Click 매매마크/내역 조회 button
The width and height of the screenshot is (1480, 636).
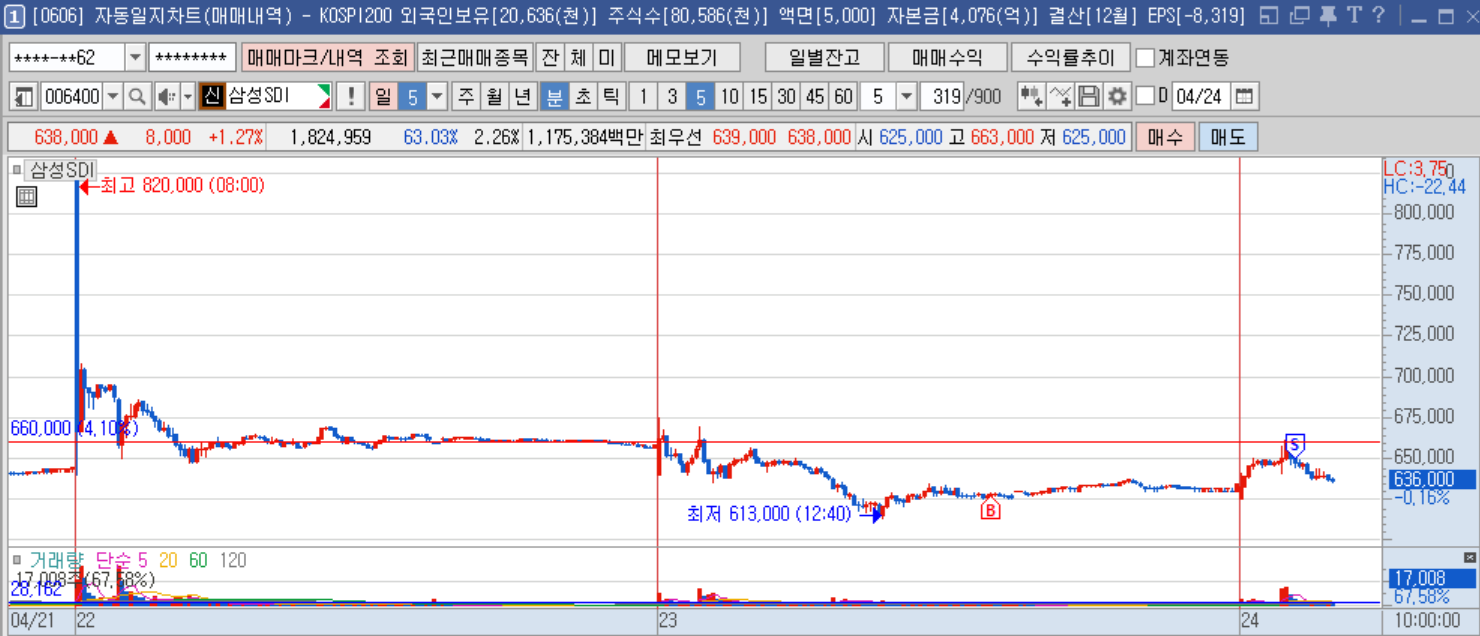327,58
